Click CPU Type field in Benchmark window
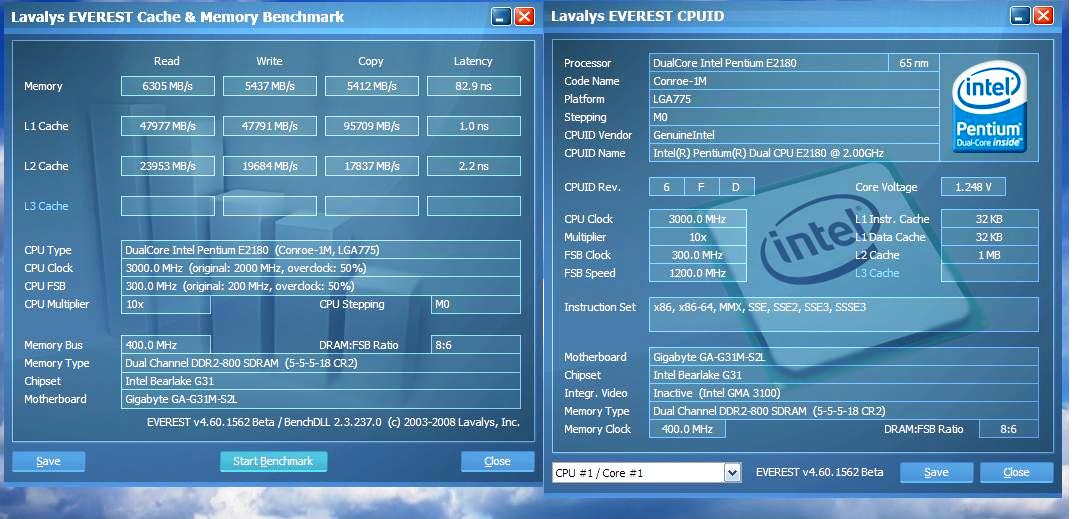Viewport: 1077px width, 519px height. 321,250
